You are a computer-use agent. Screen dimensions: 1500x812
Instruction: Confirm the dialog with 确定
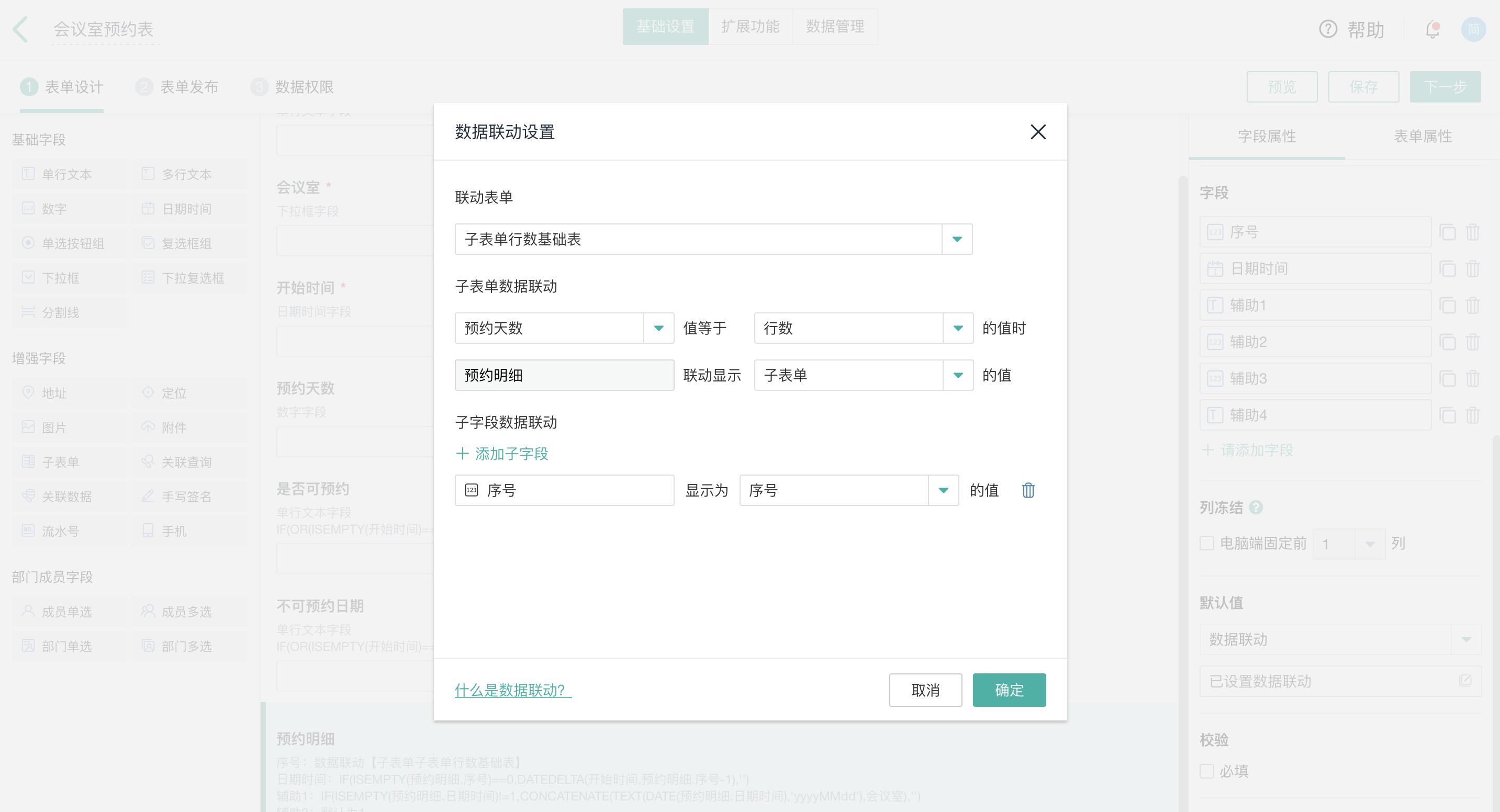1009,690
